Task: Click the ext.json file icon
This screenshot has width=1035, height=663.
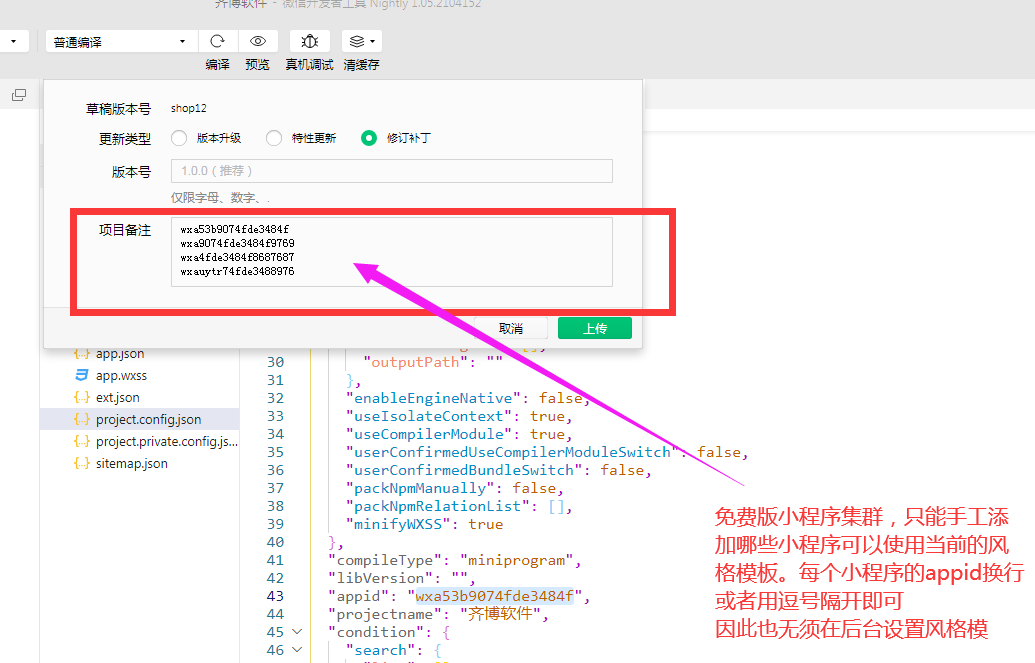Action: 82,398
